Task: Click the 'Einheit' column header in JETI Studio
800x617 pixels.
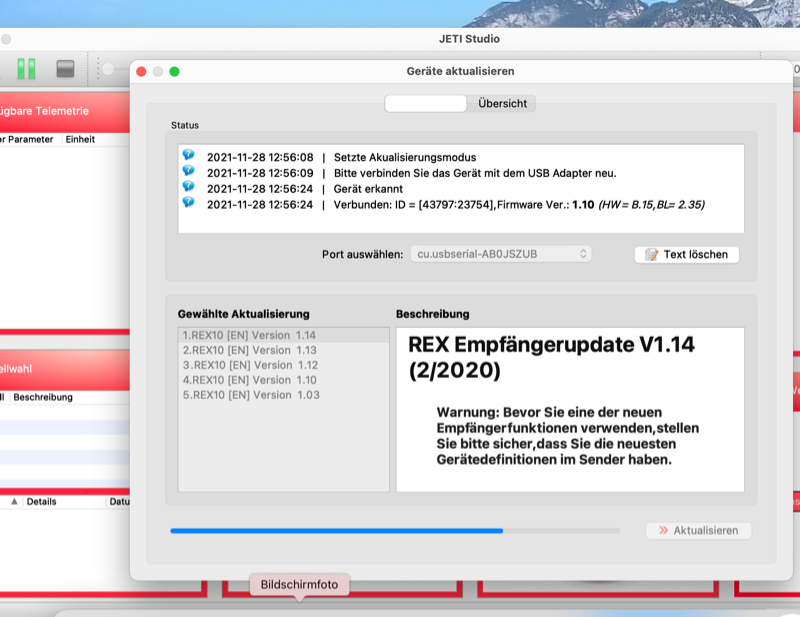Action: point(80,139)
